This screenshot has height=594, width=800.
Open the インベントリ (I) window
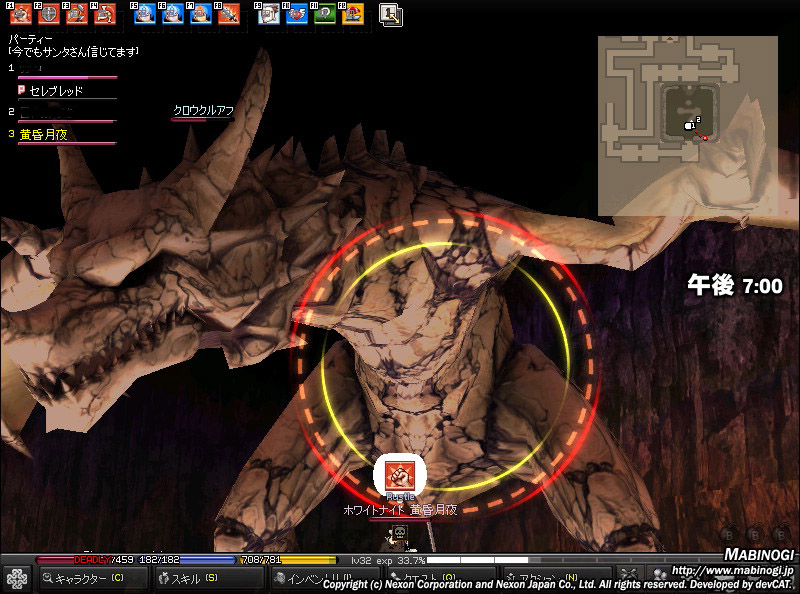pos(325,578)
